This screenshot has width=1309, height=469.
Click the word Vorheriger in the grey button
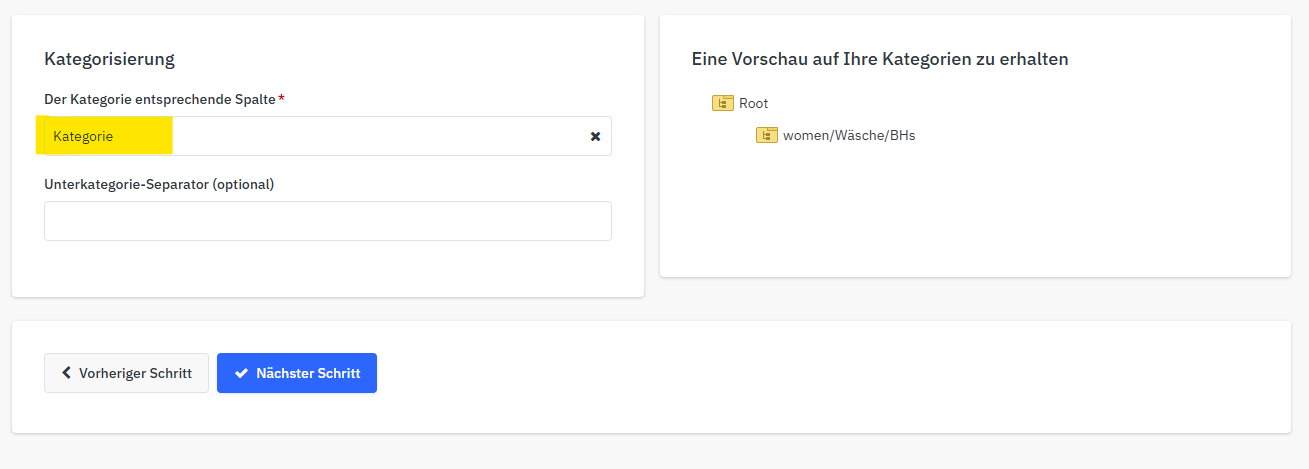coord(112,373)
